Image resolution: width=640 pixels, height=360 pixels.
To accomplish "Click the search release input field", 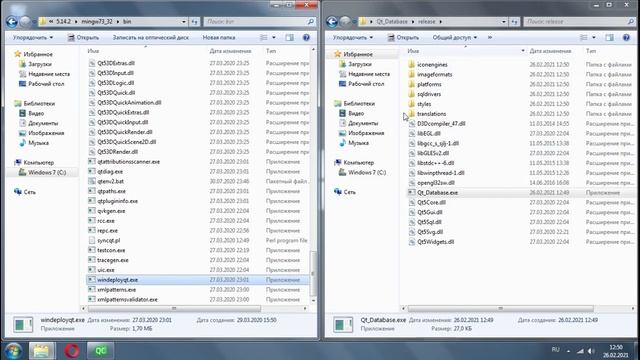I will pyautogui.click(x=580, y=22).
